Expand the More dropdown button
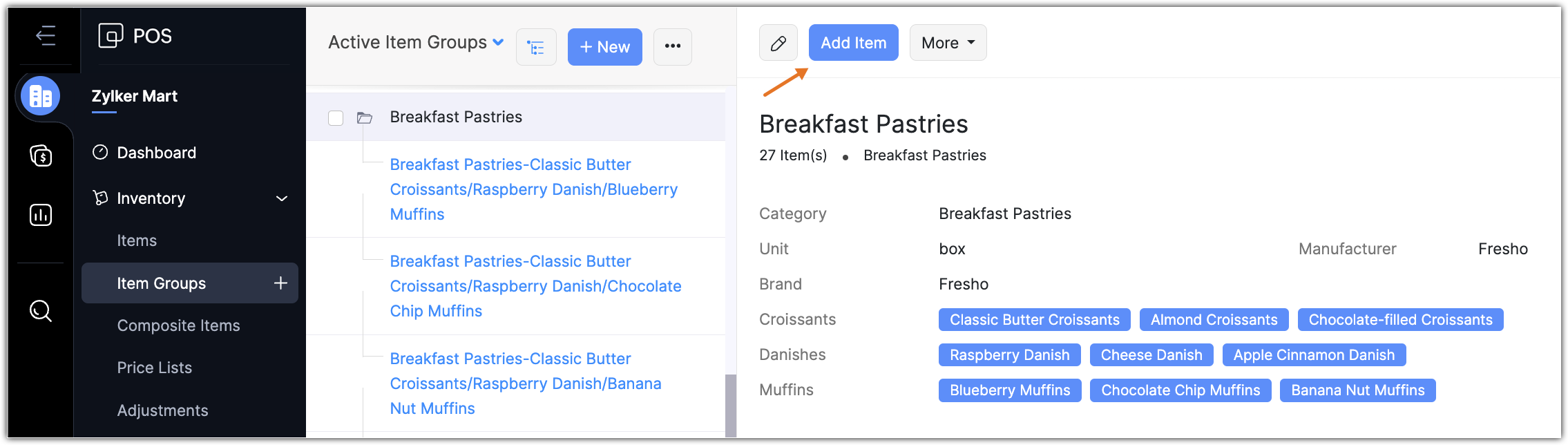This screenshot has height=445, width=1568. point(948,43)
